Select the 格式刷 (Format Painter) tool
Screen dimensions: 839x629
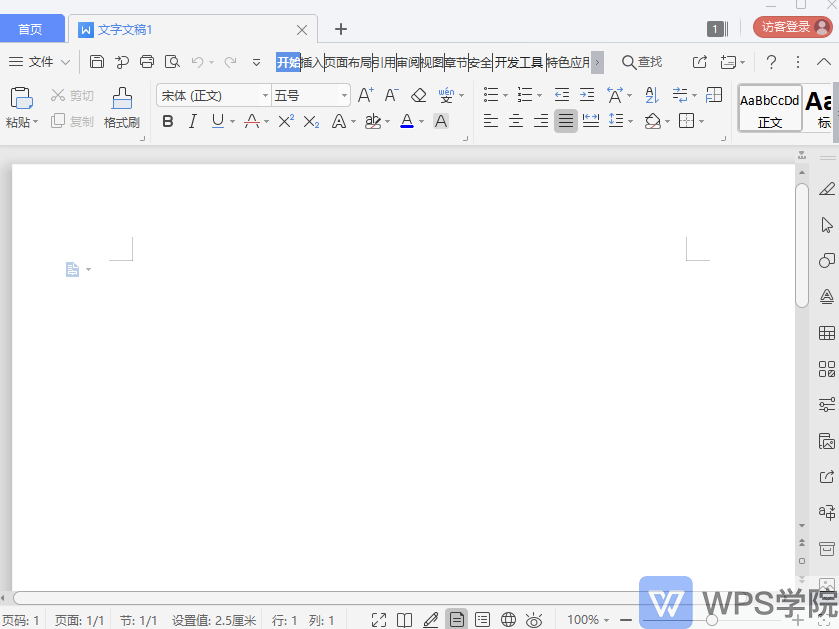tap(120, 108)
